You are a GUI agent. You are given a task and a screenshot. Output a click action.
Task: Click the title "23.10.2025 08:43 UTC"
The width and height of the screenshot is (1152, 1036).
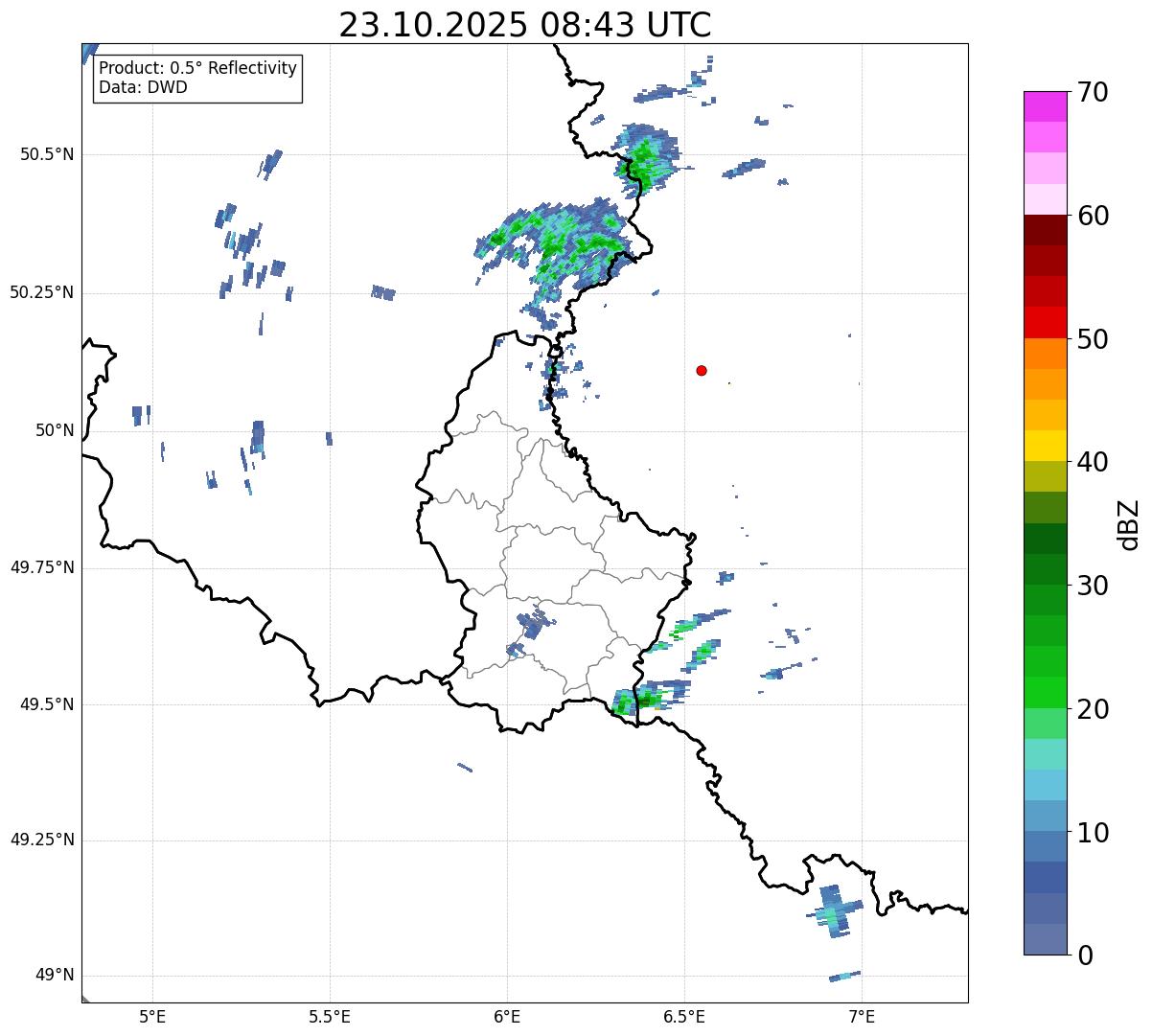click(525, 24)
